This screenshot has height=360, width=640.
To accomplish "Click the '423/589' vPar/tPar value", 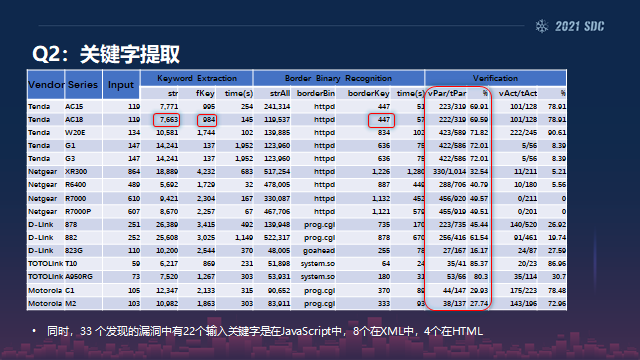I will point(452,133).
